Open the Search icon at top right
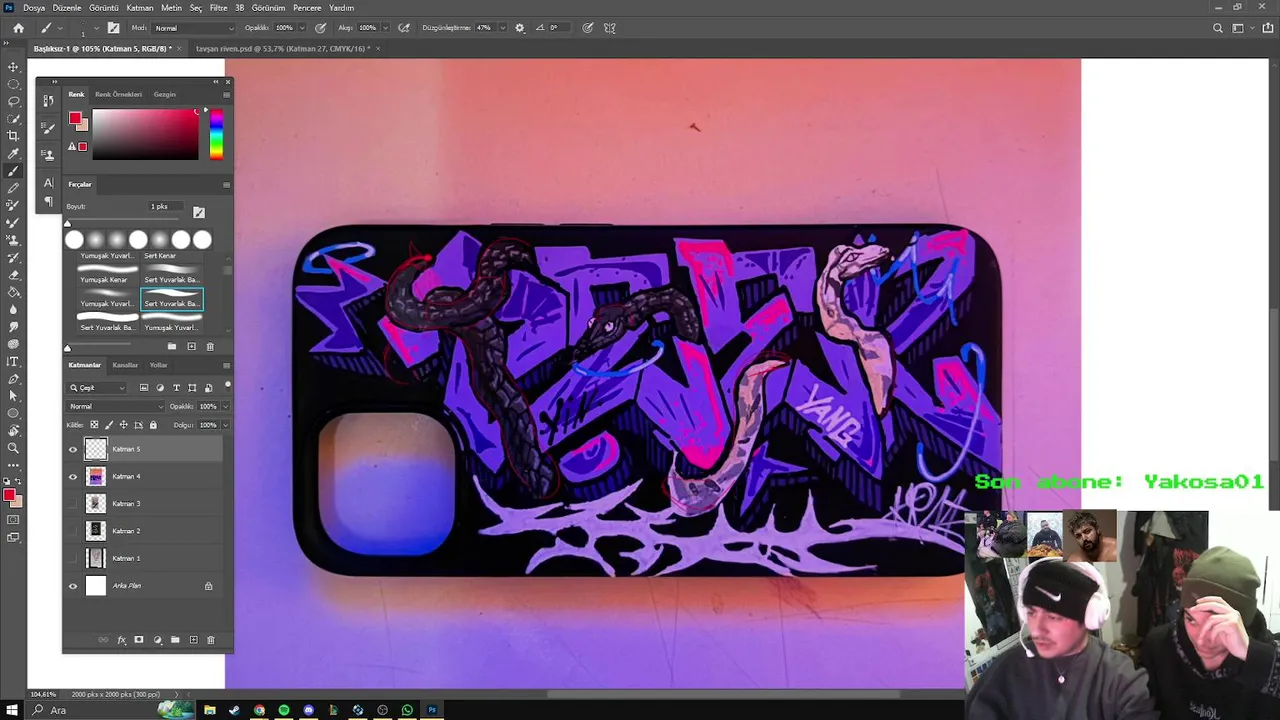Screen dimensions: 1280x720 (1217, 28)
